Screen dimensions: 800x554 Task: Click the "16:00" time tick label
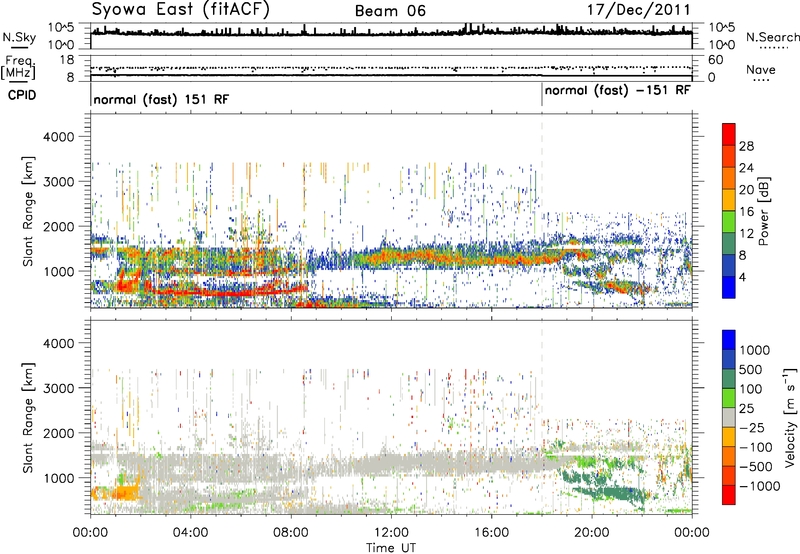click(491, 533)
